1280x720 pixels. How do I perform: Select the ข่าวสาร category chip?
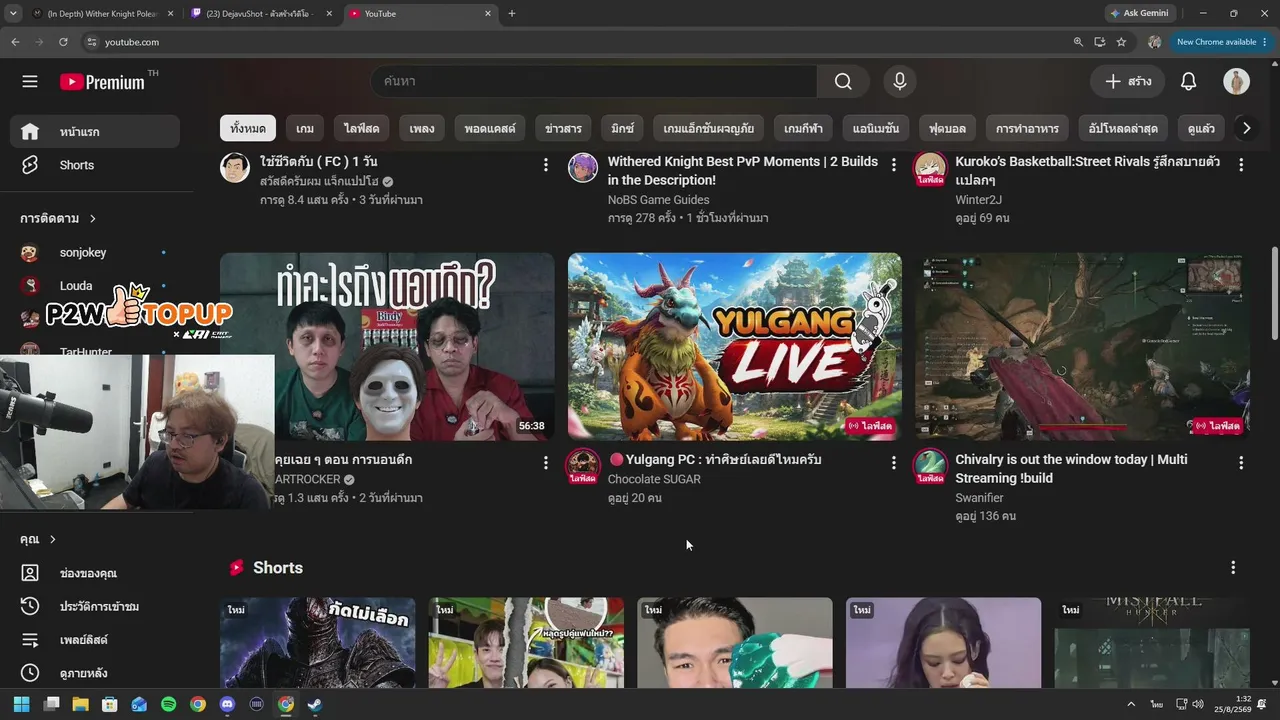[x=563, y=128]
